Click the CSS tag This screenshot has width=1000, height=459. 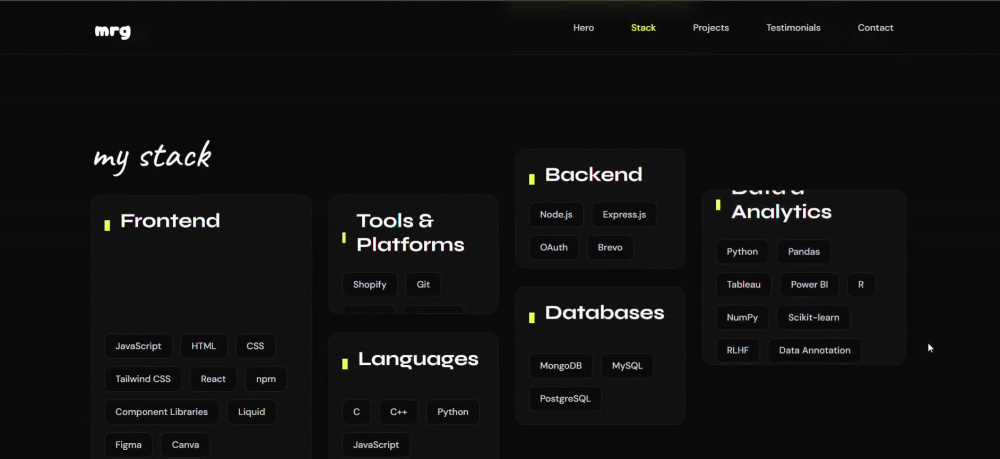255,346
